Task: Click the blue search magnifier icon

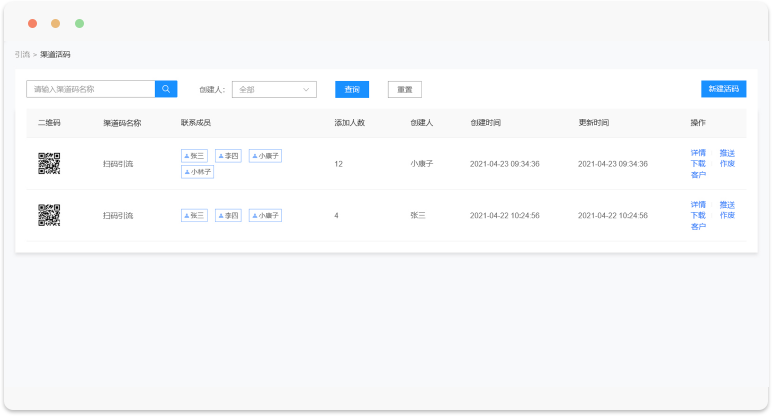Action: (x=166, y=89)
